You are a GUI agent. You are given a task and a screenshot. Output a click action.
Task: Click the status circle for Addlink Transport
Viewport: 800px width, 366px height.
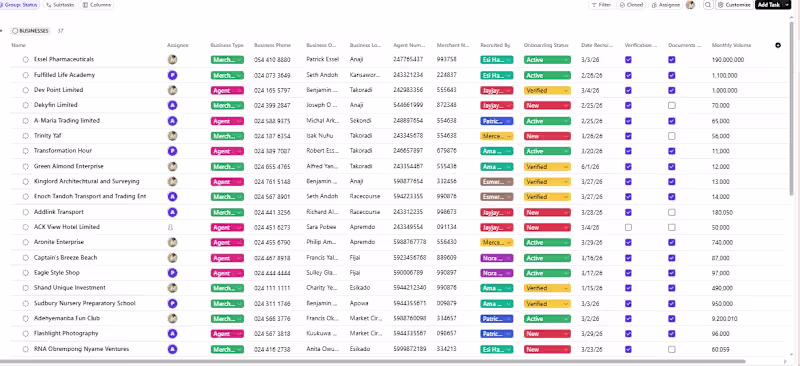tap(26, 212)
